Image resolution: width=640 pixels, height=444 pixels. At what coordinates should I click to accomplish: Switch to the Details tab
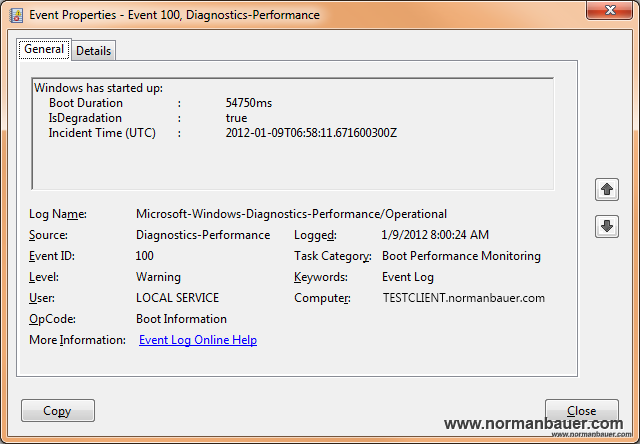[93, 51]
